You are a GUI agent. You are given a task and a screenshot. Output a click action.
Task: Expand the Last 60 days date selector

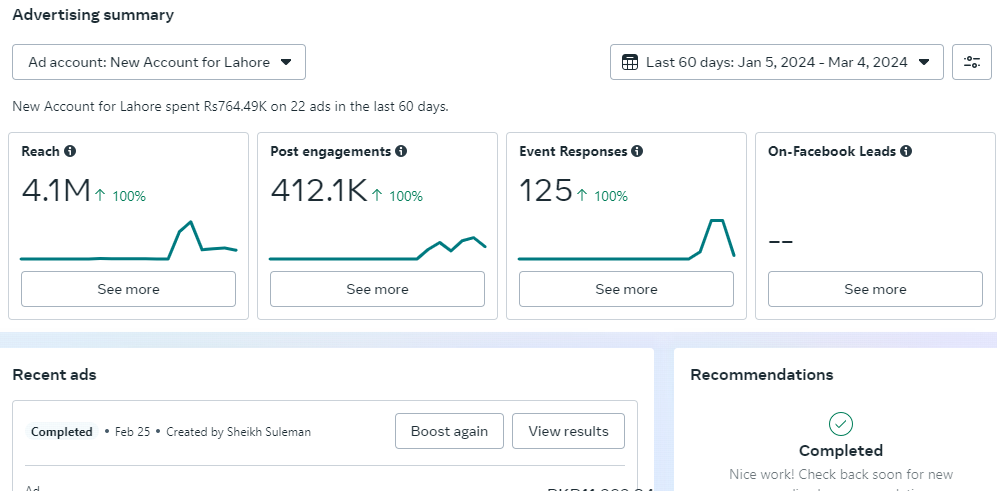tap(776, 62)
